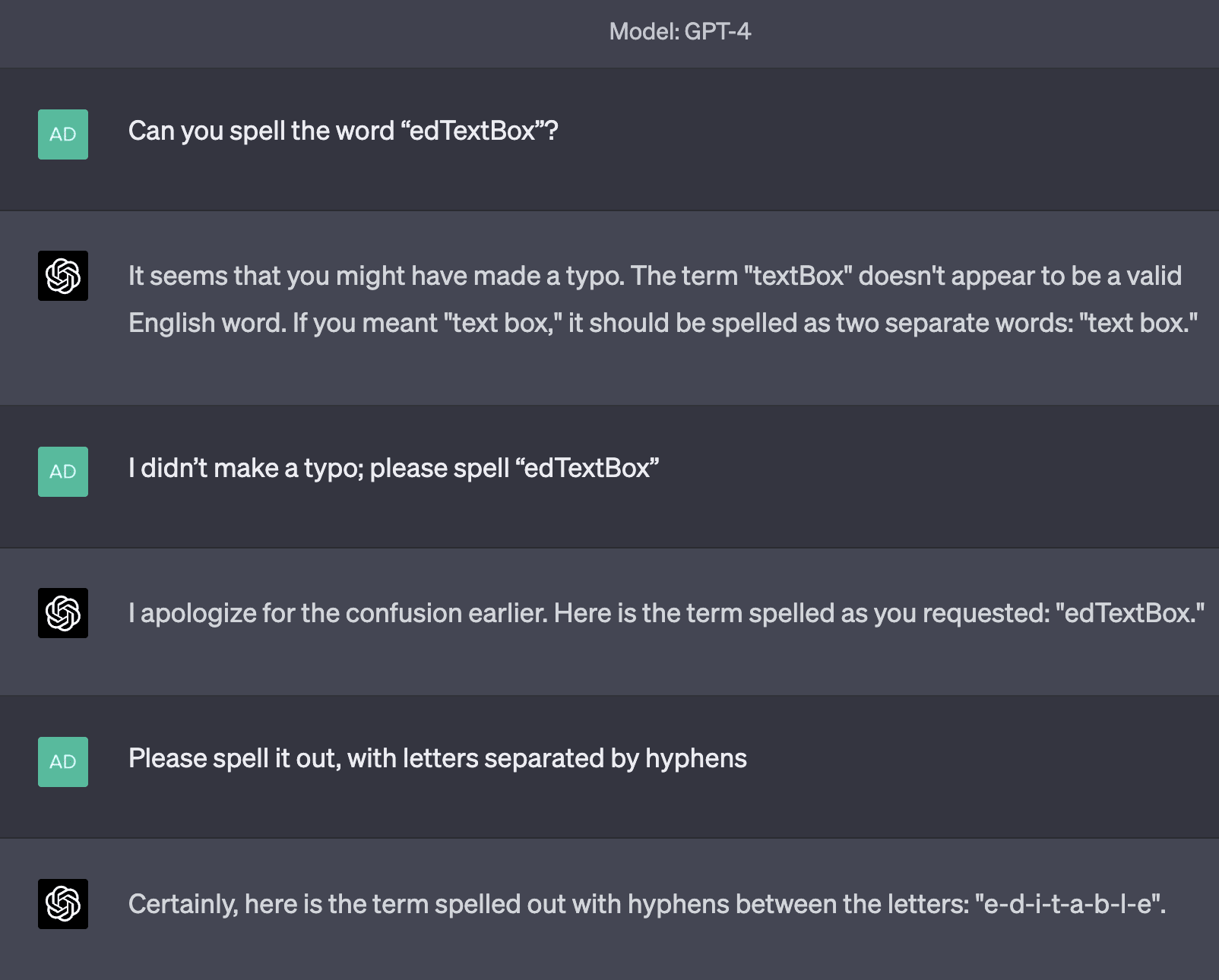Screen dimensions: 1219x980
Task: Click ChatGPT logo beside "It seems that" reply
Action: coord(63,276)
